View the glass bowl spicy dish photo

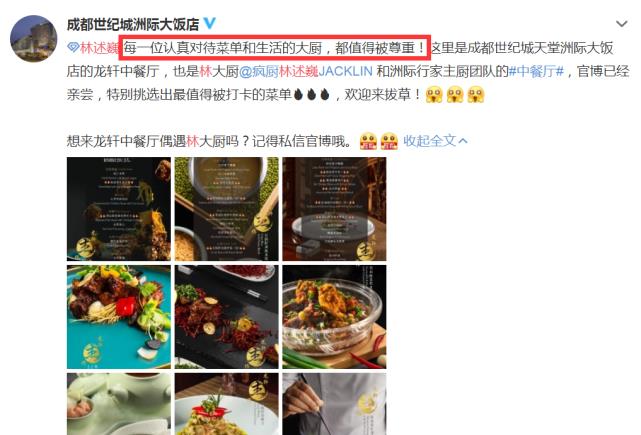coord(334,317)
